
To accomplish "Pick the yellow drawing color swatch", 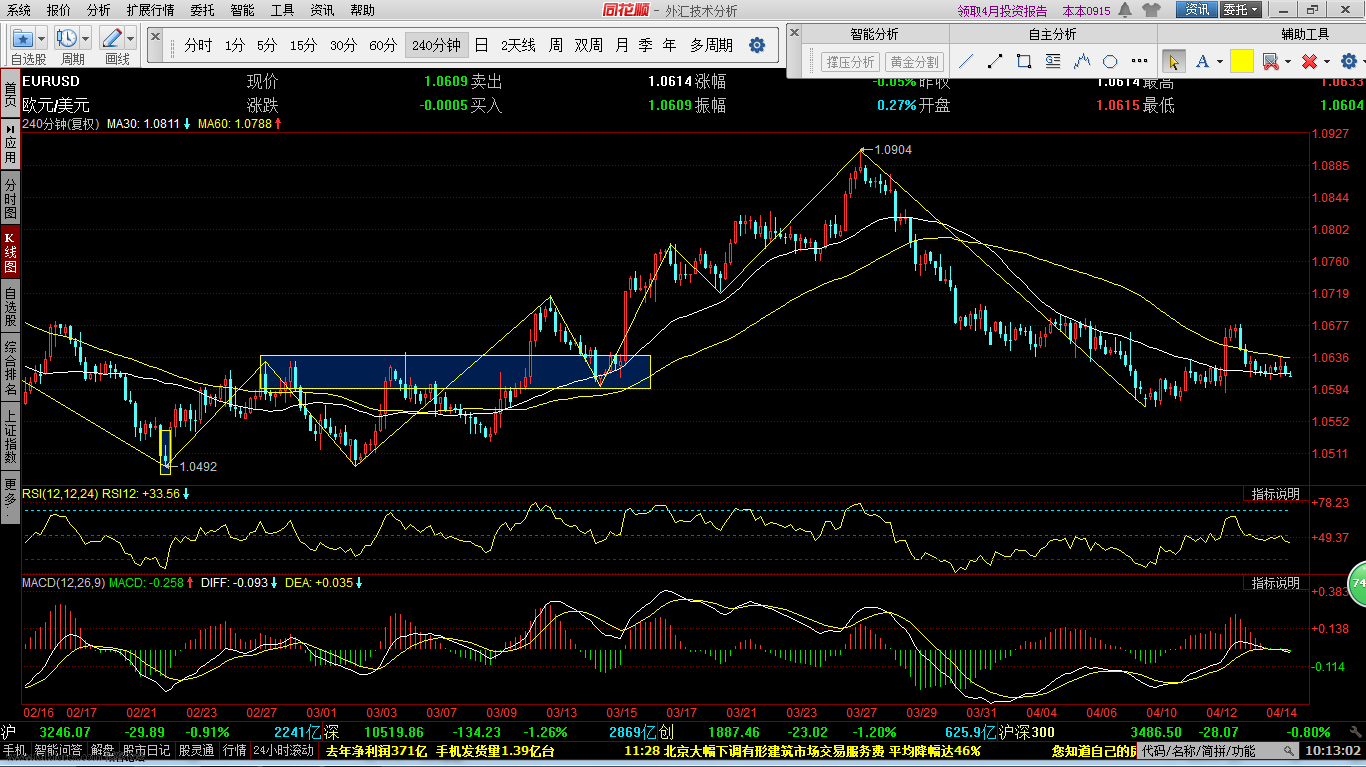I will pos(1242,61).
